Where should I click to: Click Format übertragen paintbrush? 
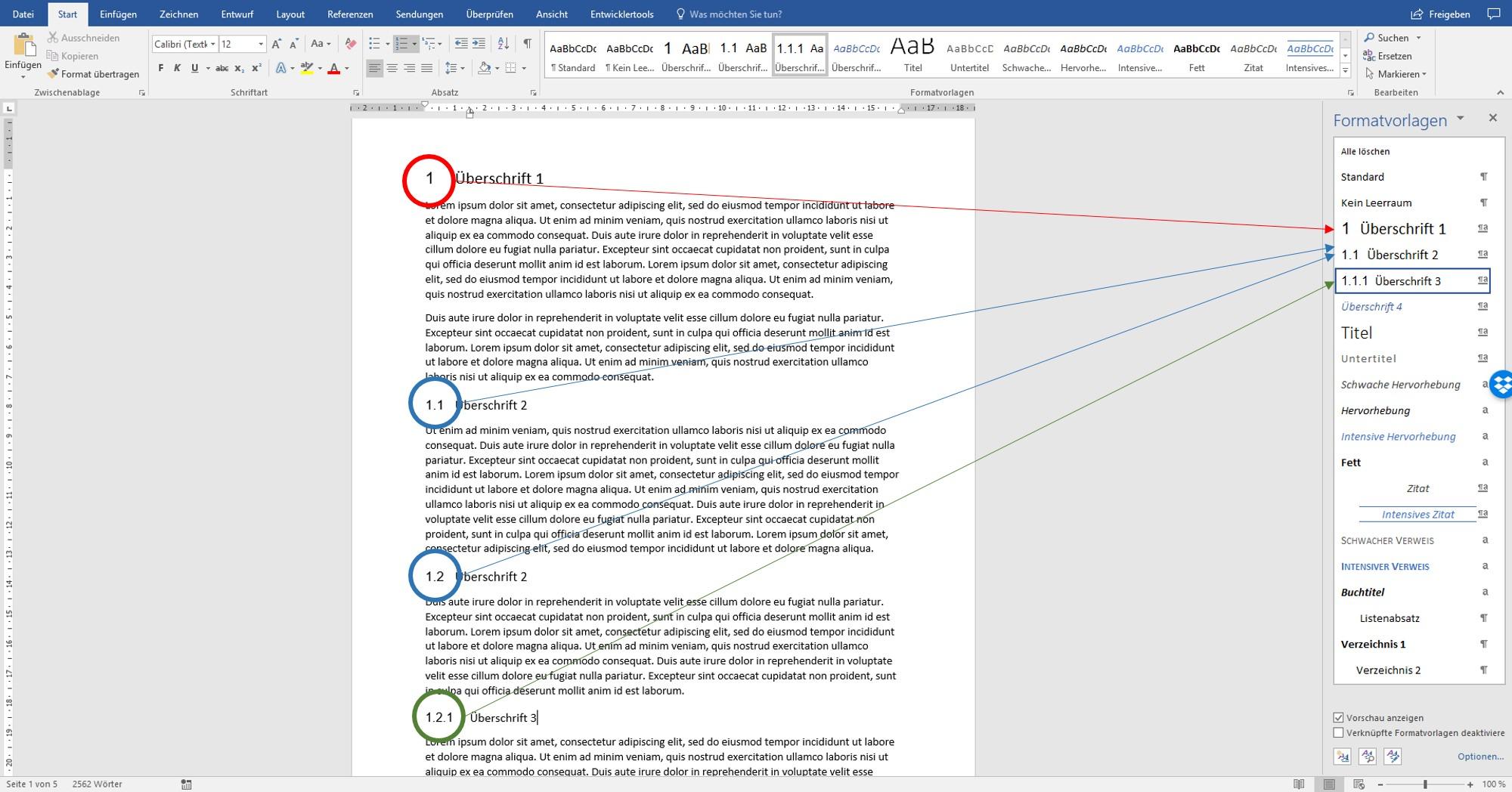tap(53, 74)
